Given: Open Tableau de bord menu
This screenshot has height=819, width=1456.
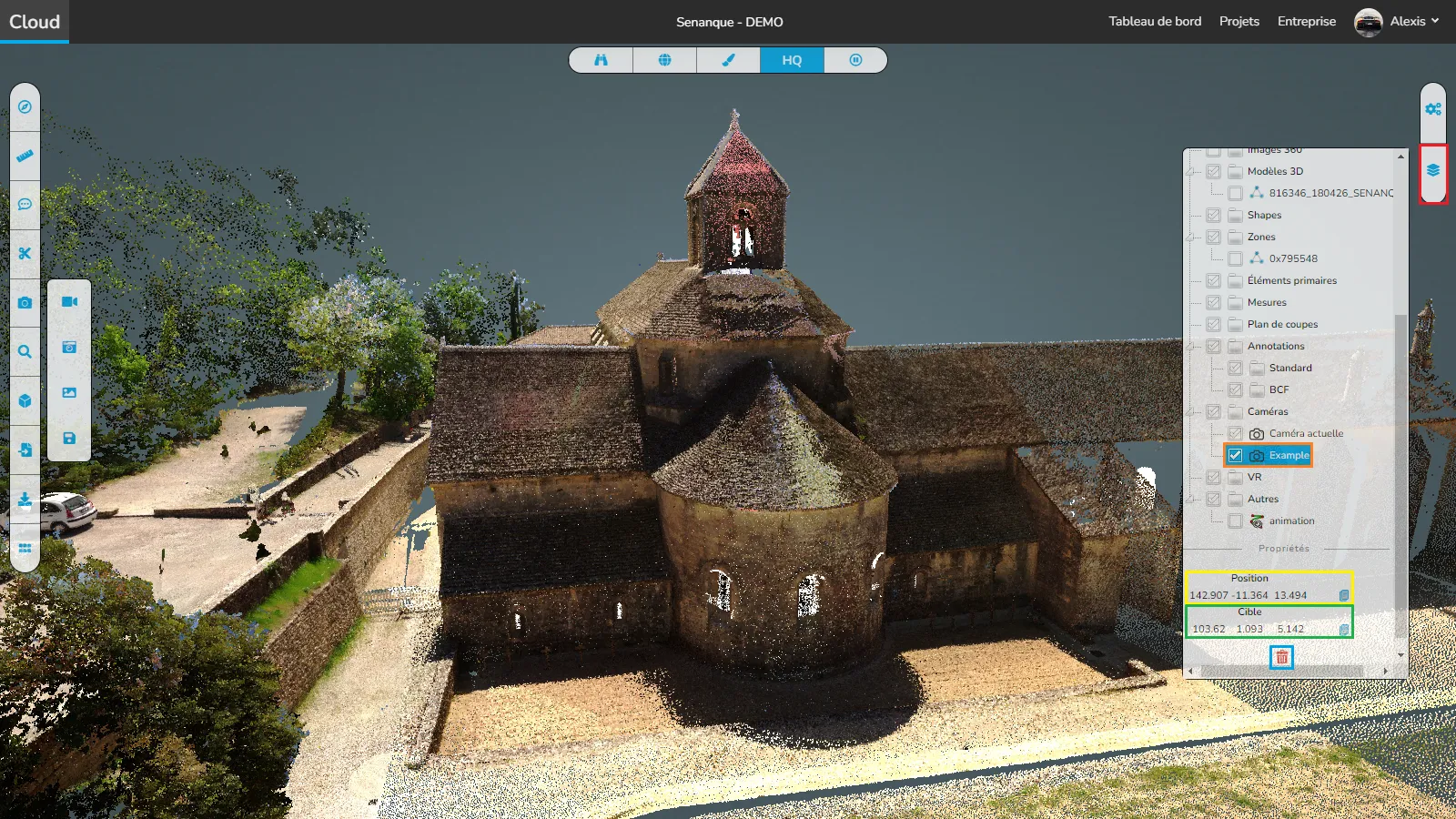Looking at the screenshot, I should tap(1155, 21).
